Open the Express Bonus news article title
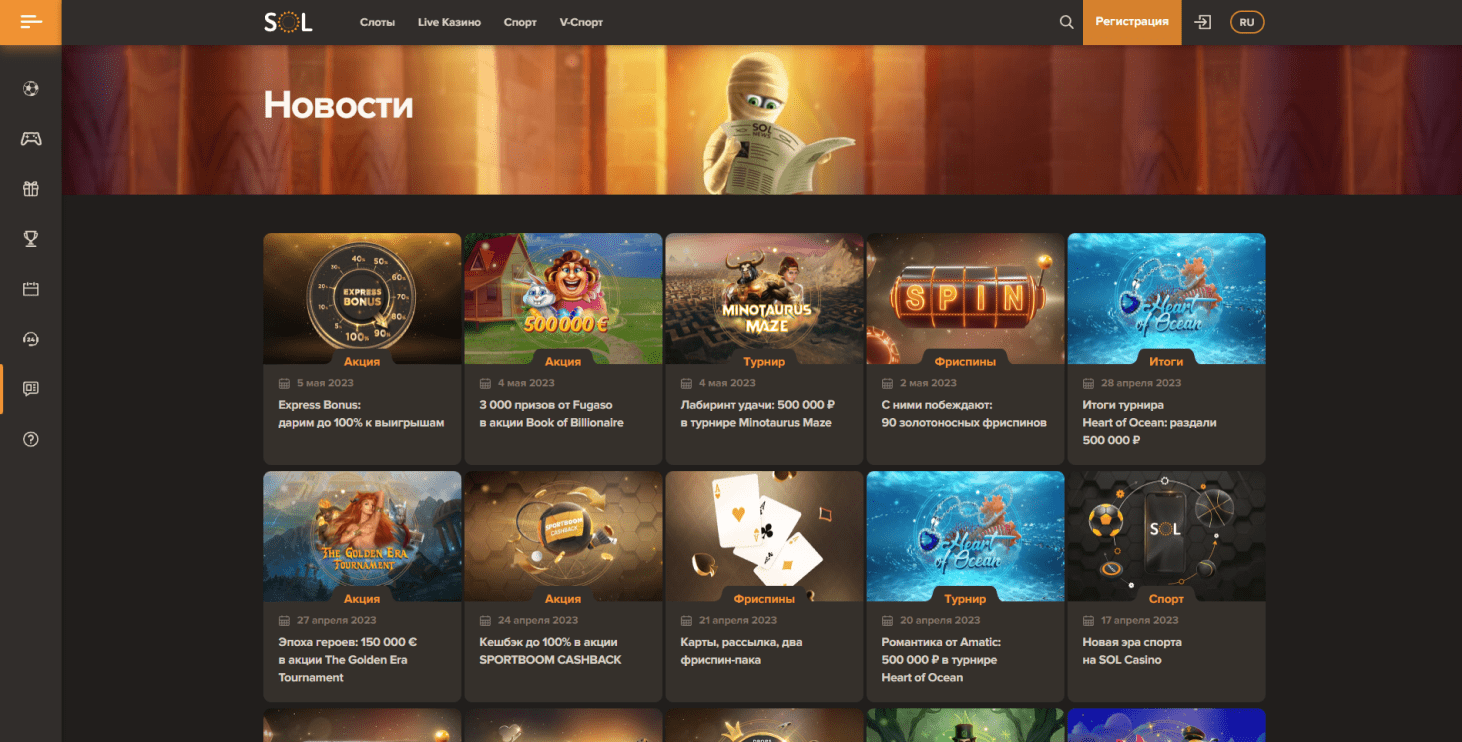Viewport: 1462px width, 742px height. 361,414
